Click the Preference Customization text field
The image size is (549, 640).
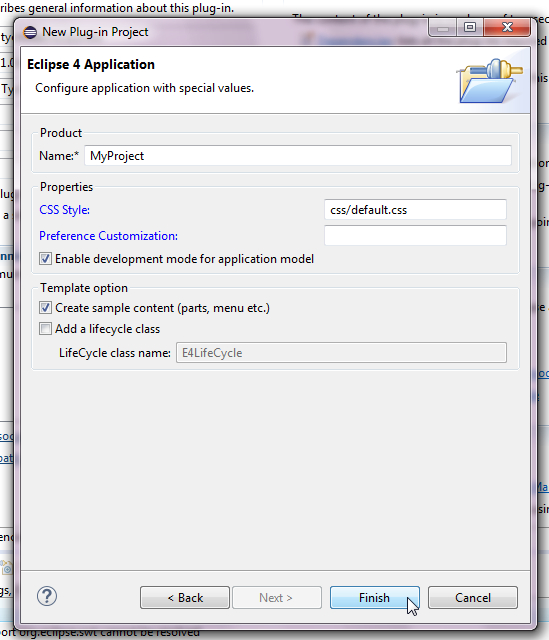(x=415, y=236)
